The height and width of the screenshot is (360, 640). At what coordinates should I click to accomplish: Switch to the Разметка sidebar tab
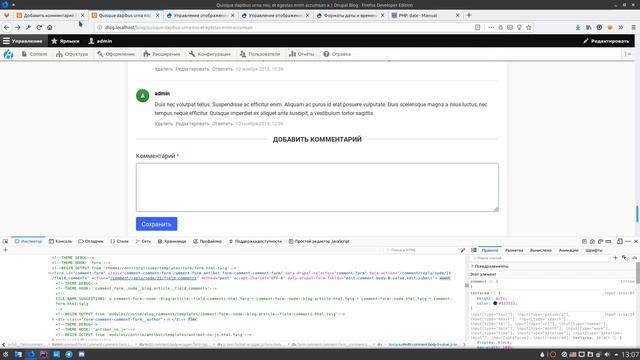click(x=514, y=250)
